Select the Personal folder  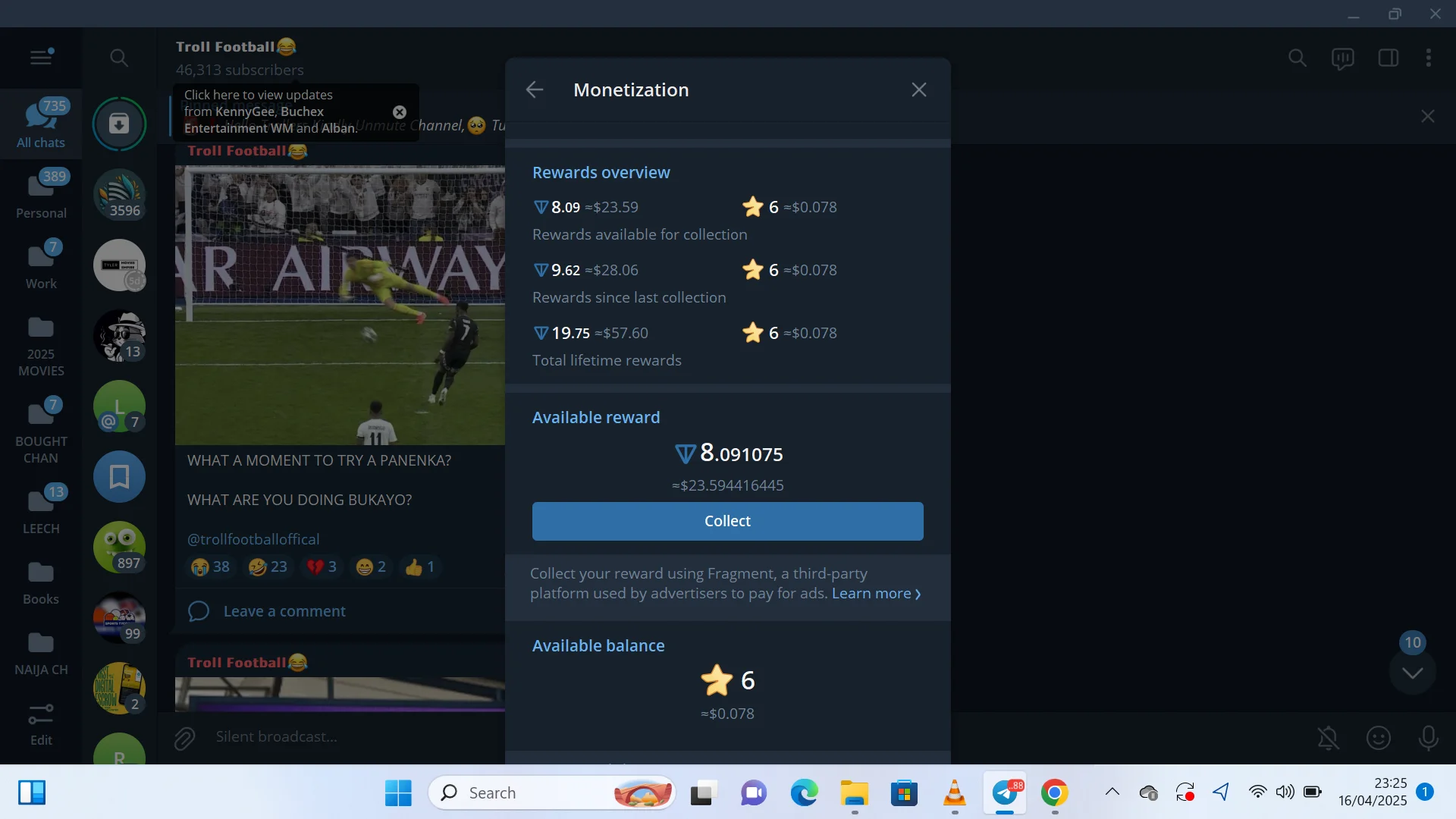click(x=41, y=194)
